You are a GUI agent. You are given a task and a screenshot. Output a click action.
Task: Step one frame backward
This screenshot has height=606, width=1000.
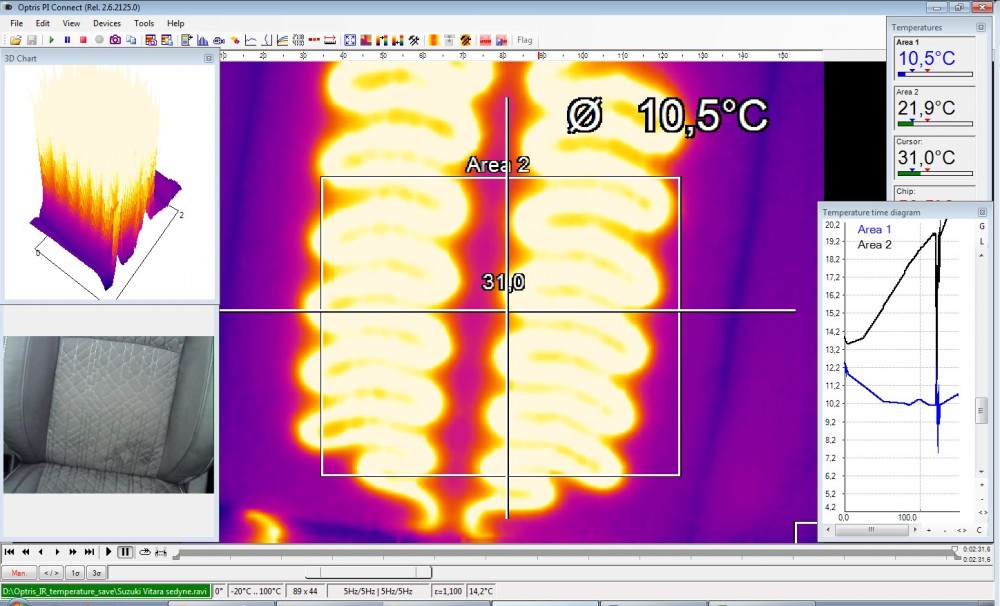(x=41, y=552)
